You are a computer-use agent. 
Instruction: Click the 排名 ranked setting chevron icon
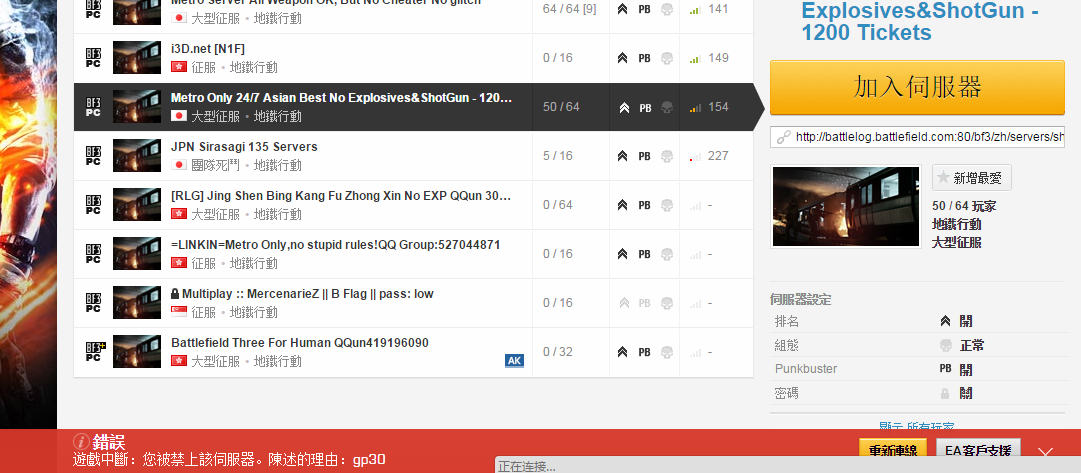[x=945, y=321]
